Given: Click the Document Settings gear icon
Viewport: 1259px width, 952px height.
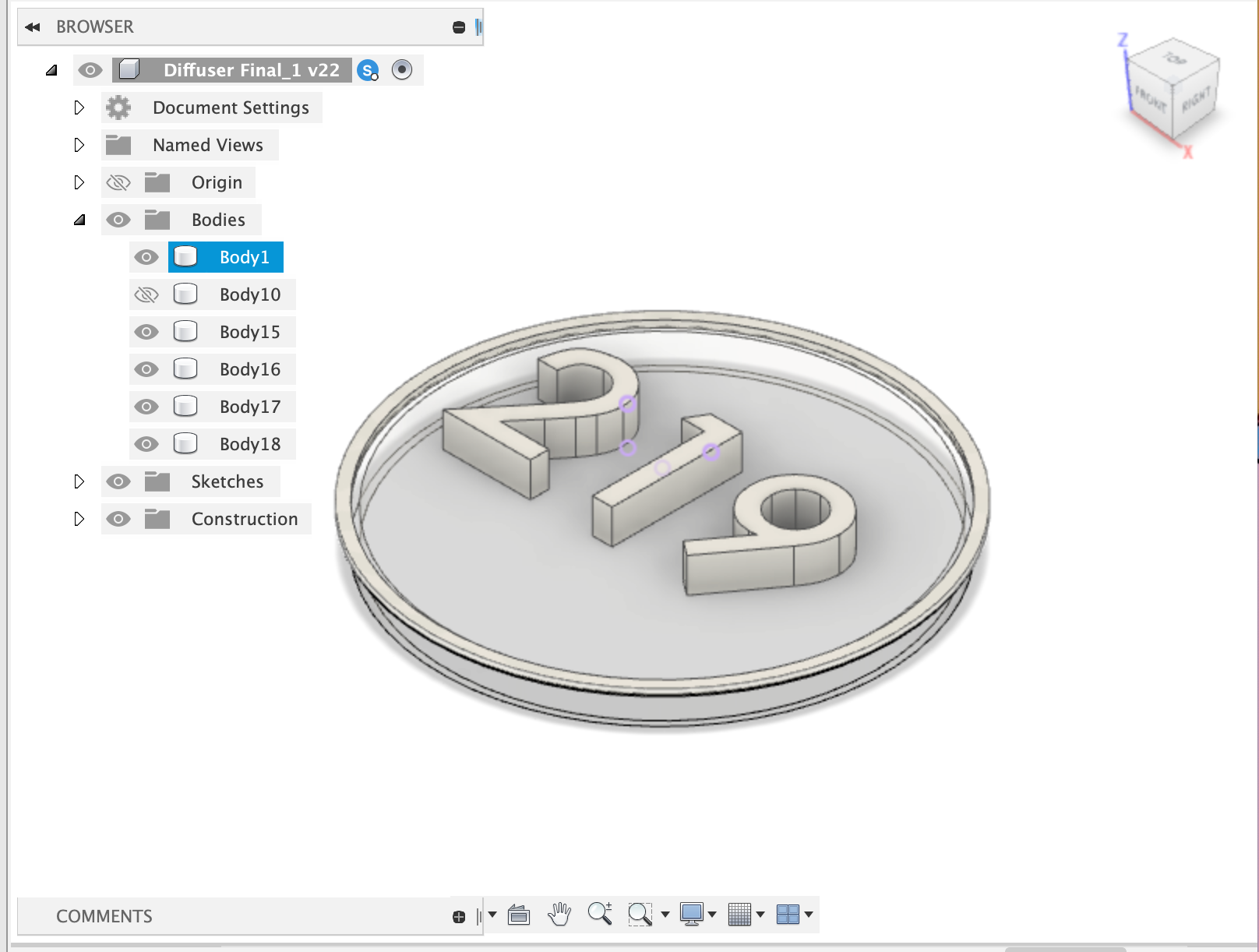Looking at the screenshot, I should [118, 108].
